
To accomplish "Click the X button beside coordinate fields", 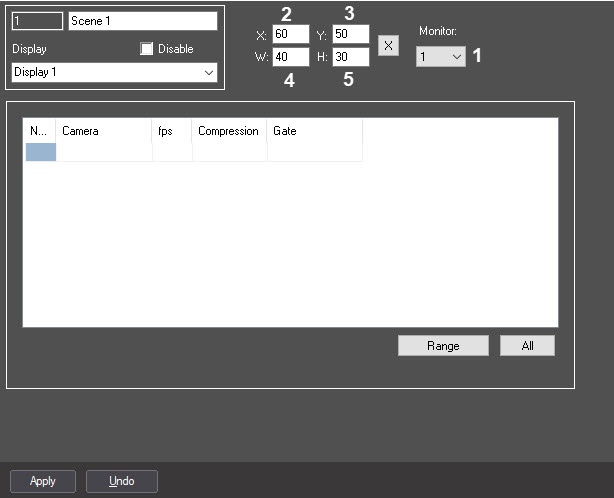I will click(x=388, y=45).
